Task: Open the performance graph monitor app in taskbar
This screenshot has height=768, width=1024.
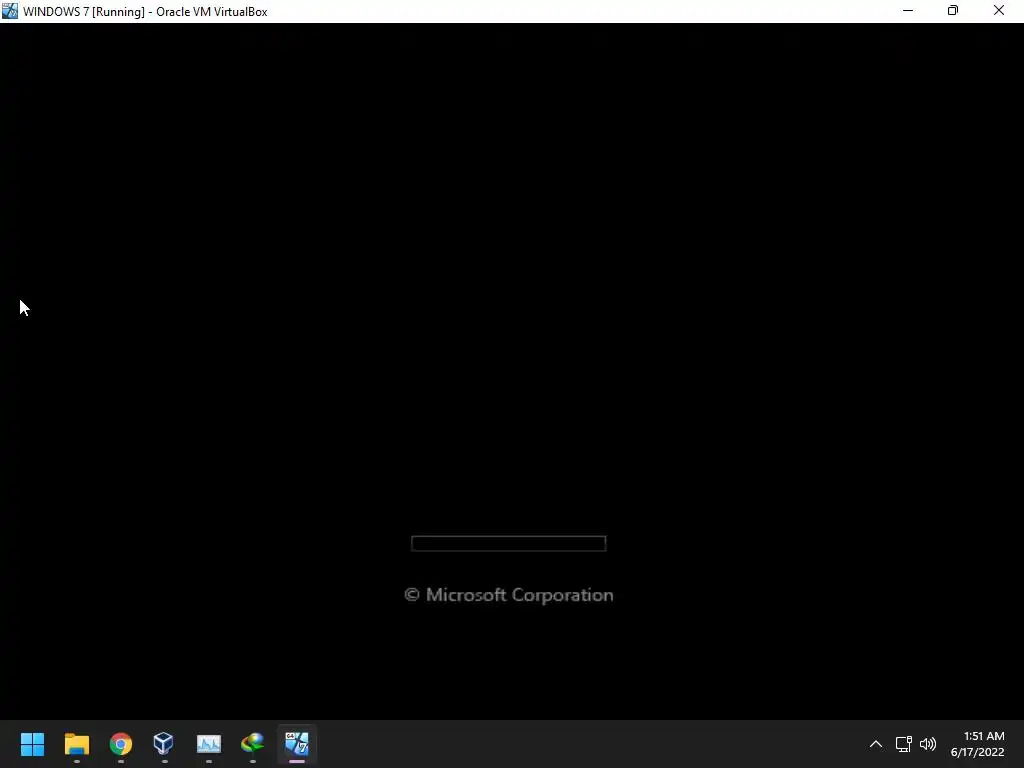Action: coord(208,744)
